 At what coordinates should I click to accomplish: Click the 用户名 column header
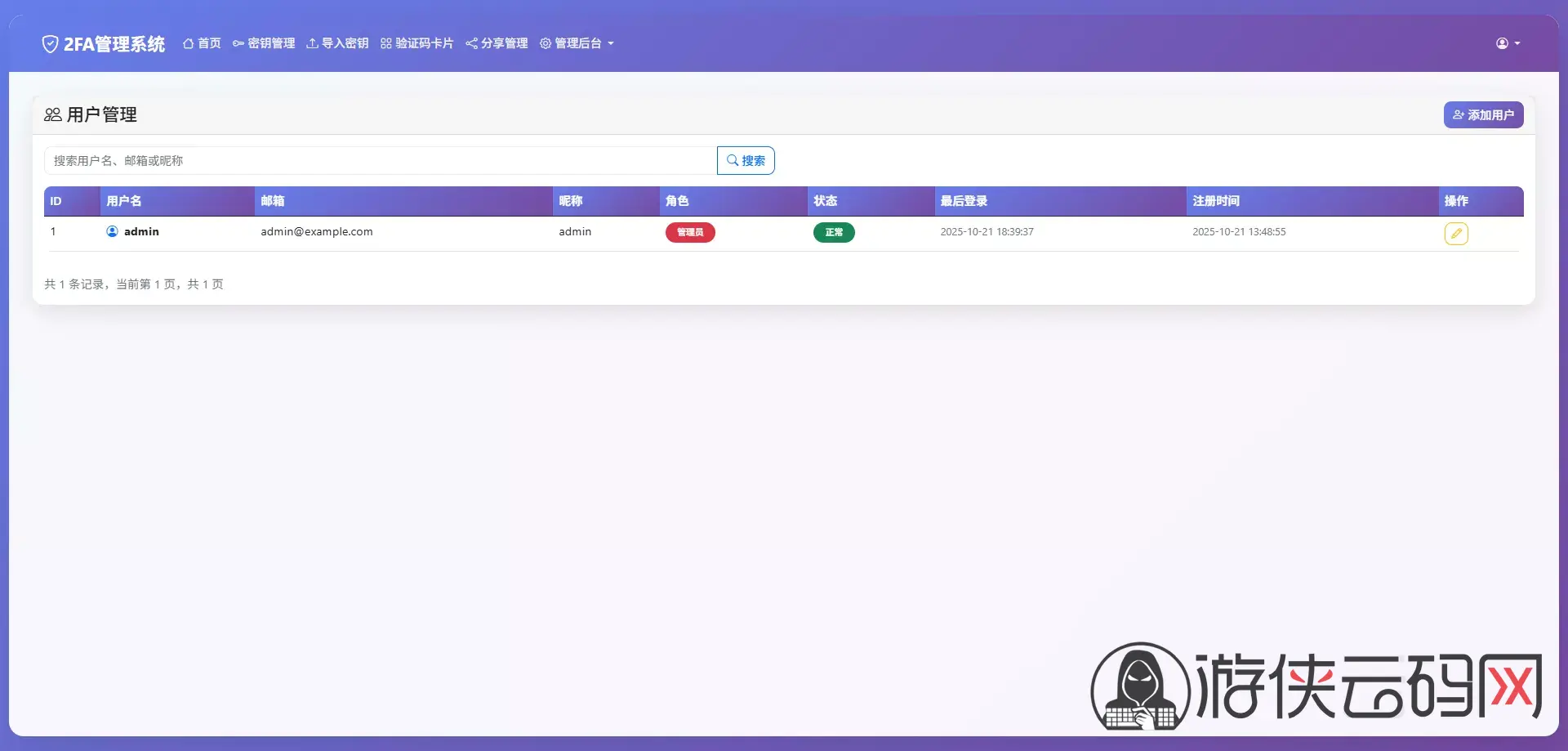coord(124,201)
